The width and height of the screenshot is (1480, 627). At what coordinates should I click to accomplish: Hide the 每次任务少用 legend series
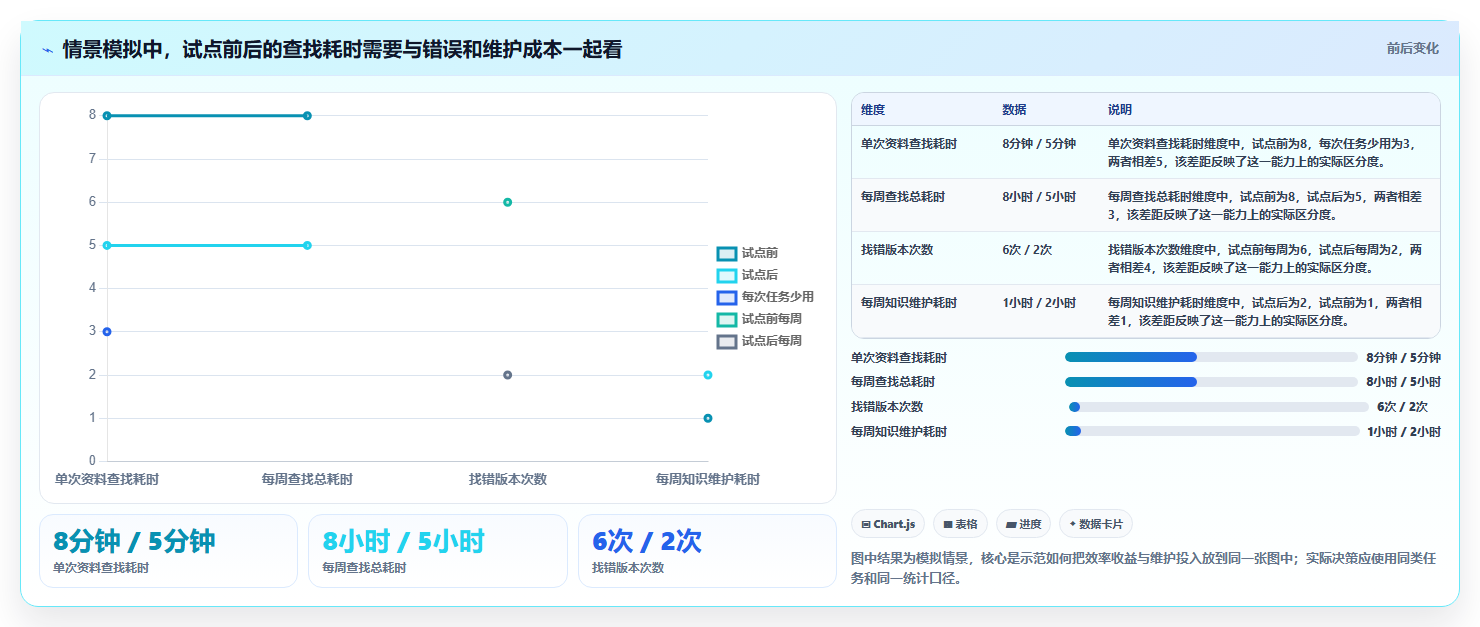(x=765, y=297)
